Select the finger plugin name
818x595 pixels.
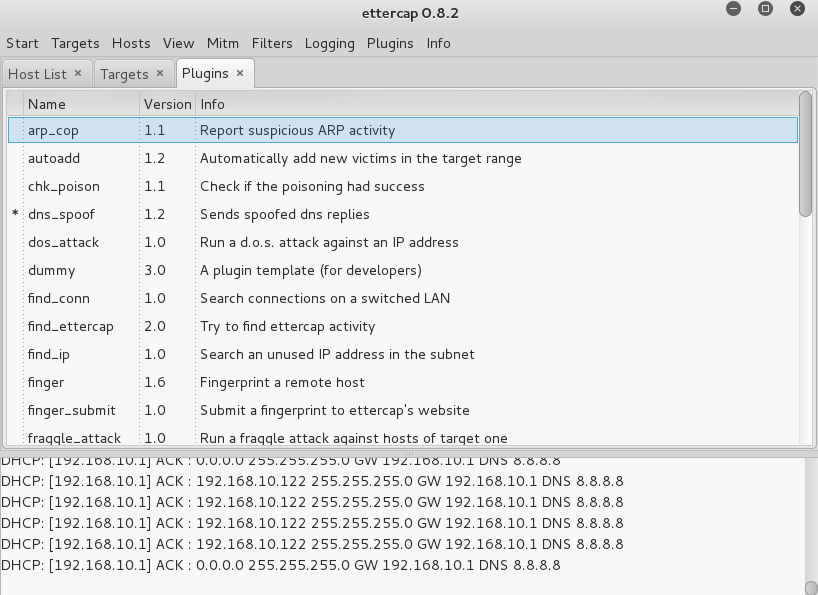[x=46, y=383]
